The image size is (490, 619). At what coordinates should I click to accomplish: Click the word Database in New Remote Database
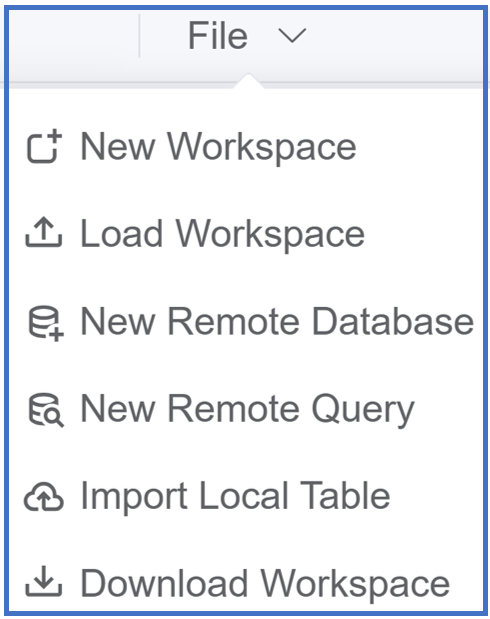[x=393, y=321]
